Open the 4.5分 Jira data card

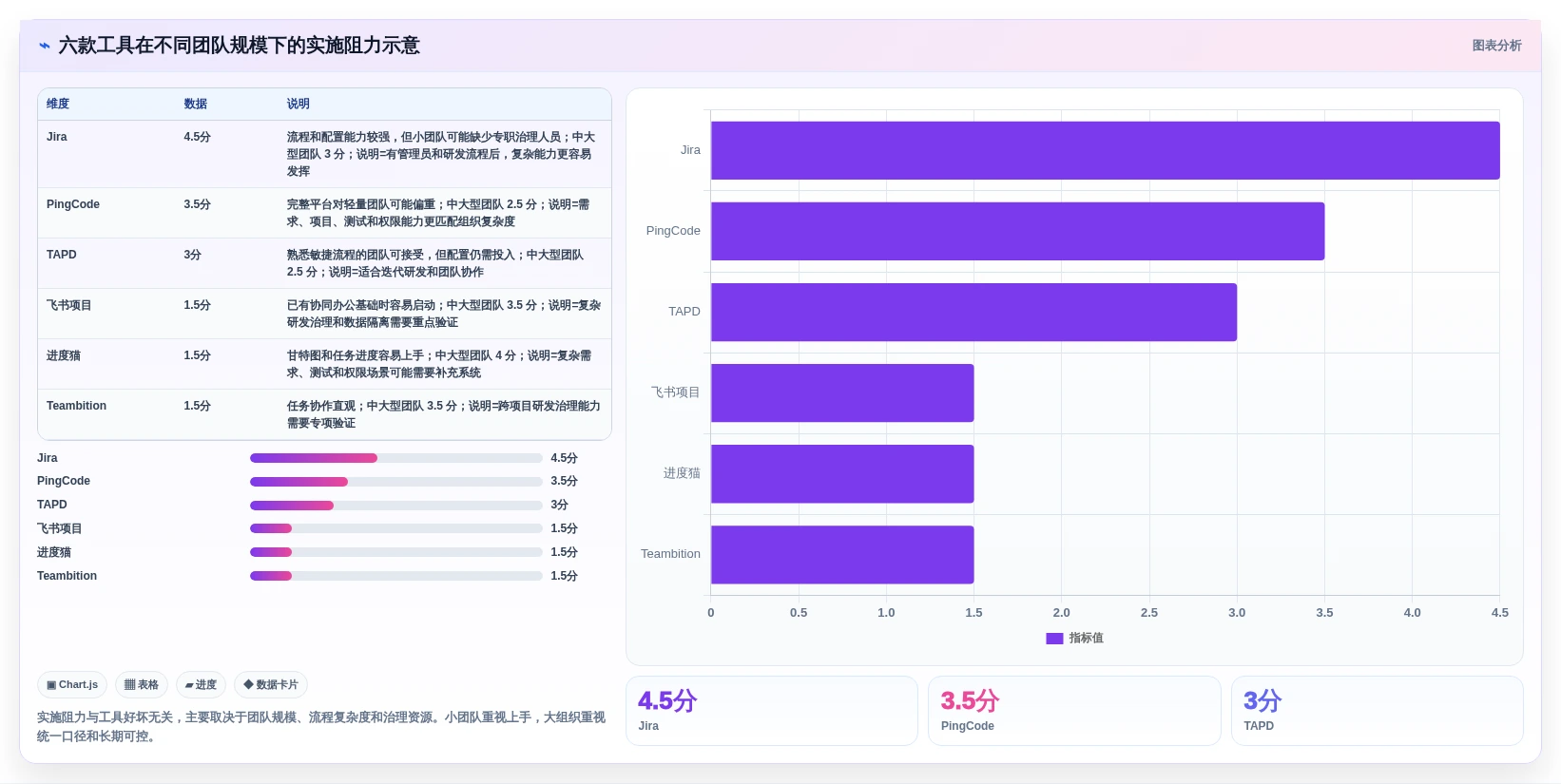[771, 711]
